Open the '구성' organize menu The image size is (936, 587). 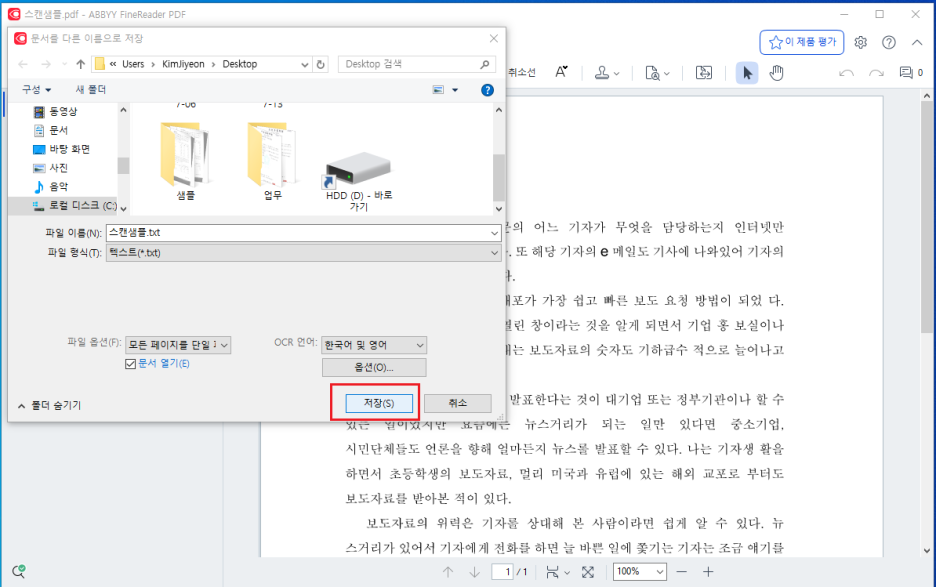(x=36, y=90)
